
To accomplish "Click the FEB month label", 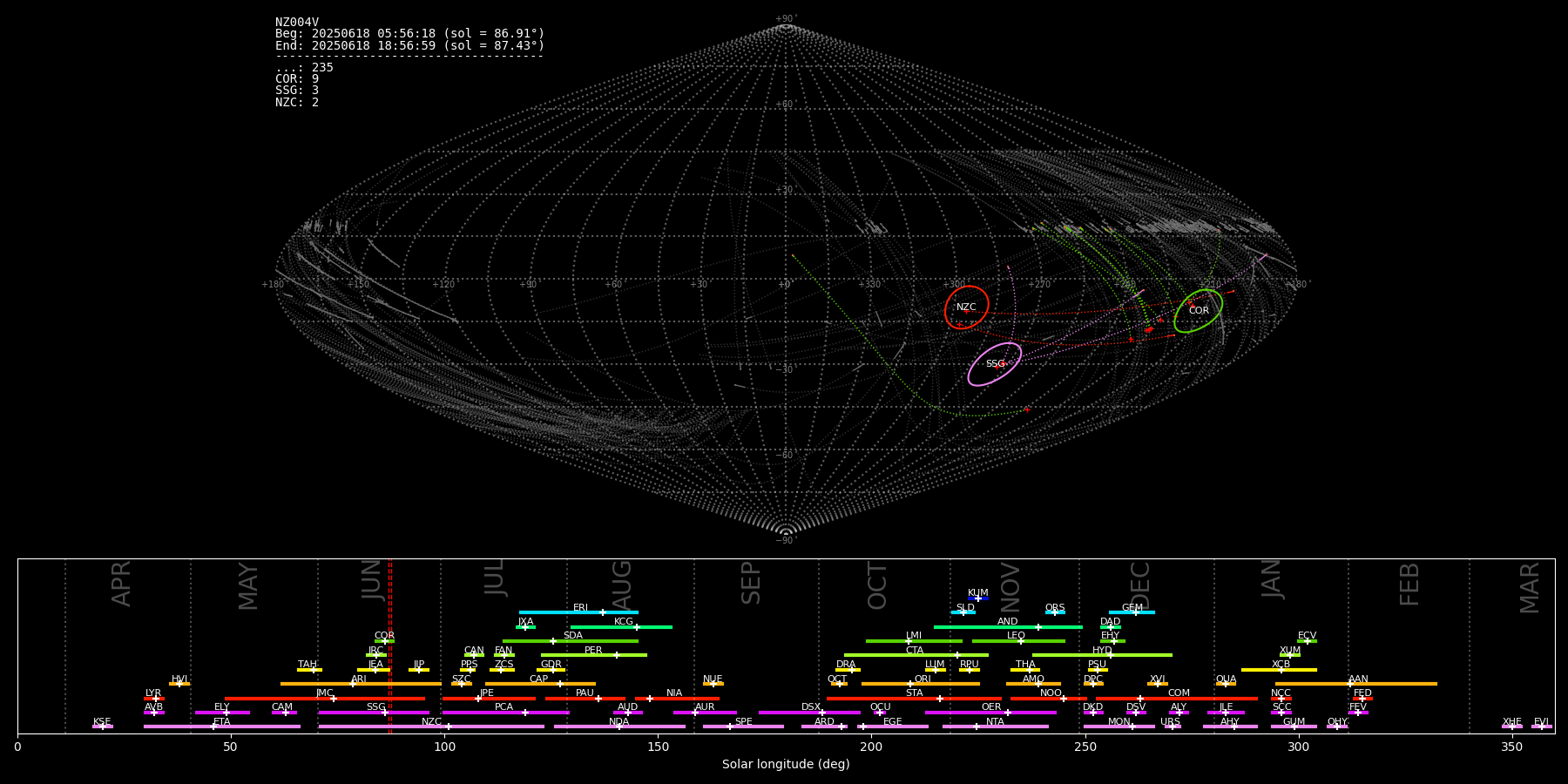I will click(x=1409, y=584).
